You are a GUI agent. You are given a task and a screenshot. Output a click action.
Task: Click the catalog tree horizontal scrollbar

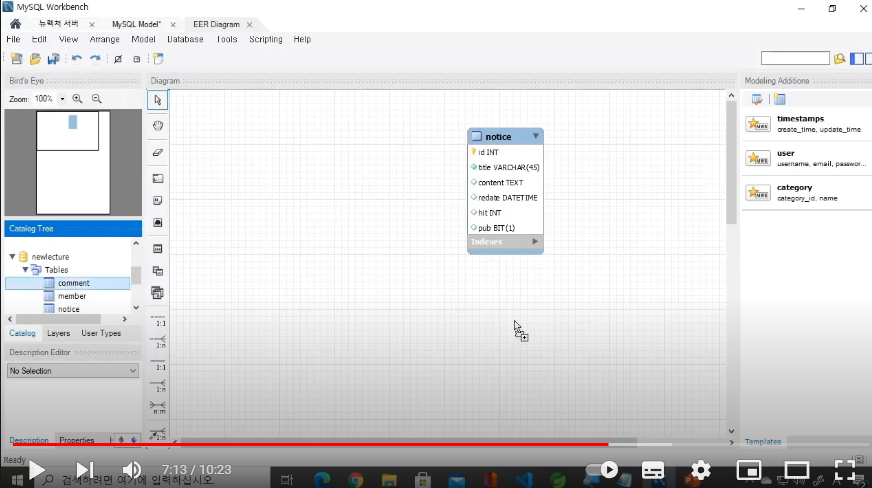58,319
